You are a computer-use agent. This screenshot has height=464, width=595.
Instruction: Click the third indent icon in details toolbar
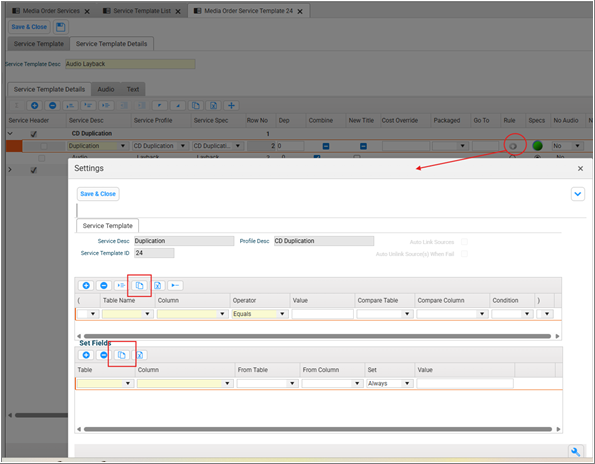[106, 105]
